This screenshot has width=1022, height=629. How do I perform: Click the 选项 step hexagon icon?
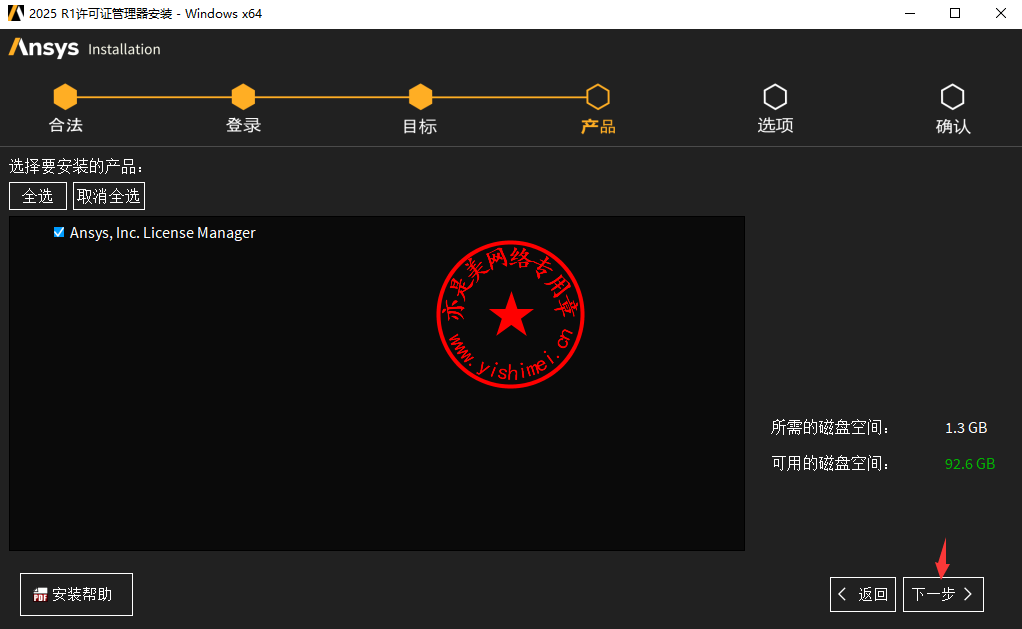coord(775,97)
